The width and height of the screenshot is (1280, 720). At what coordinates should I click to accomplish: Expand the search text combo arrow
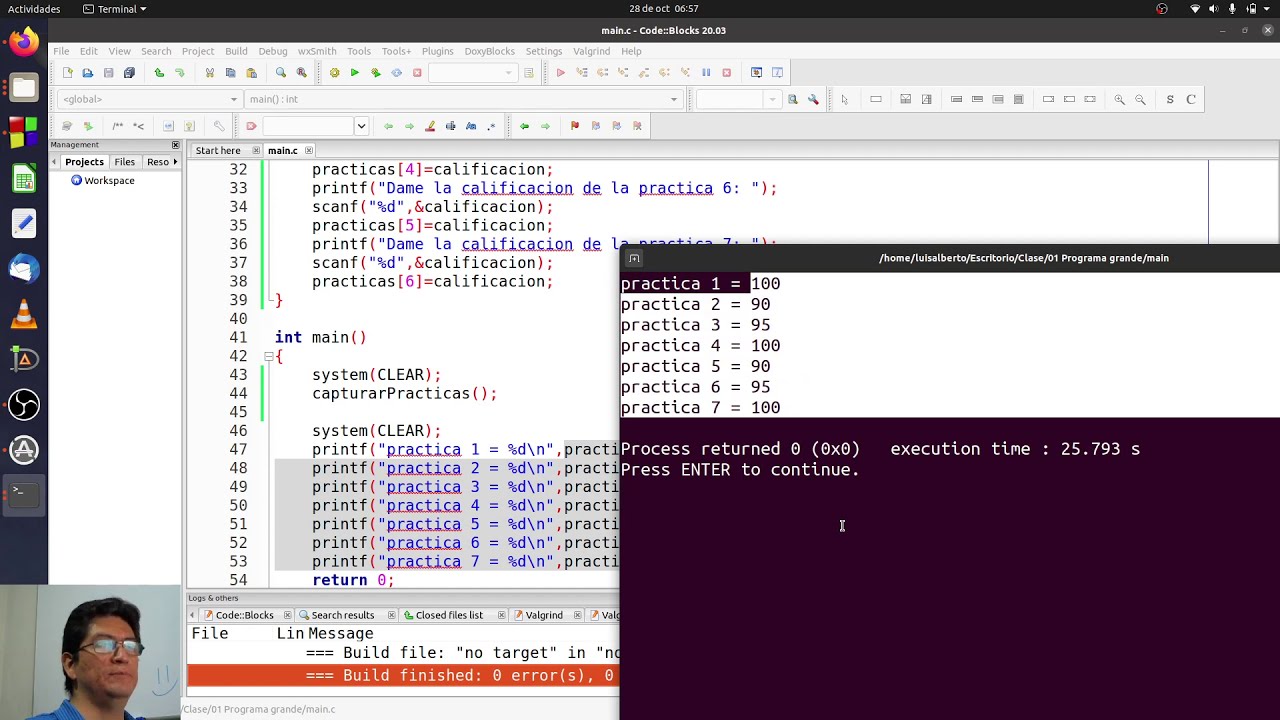pos(361,126)
